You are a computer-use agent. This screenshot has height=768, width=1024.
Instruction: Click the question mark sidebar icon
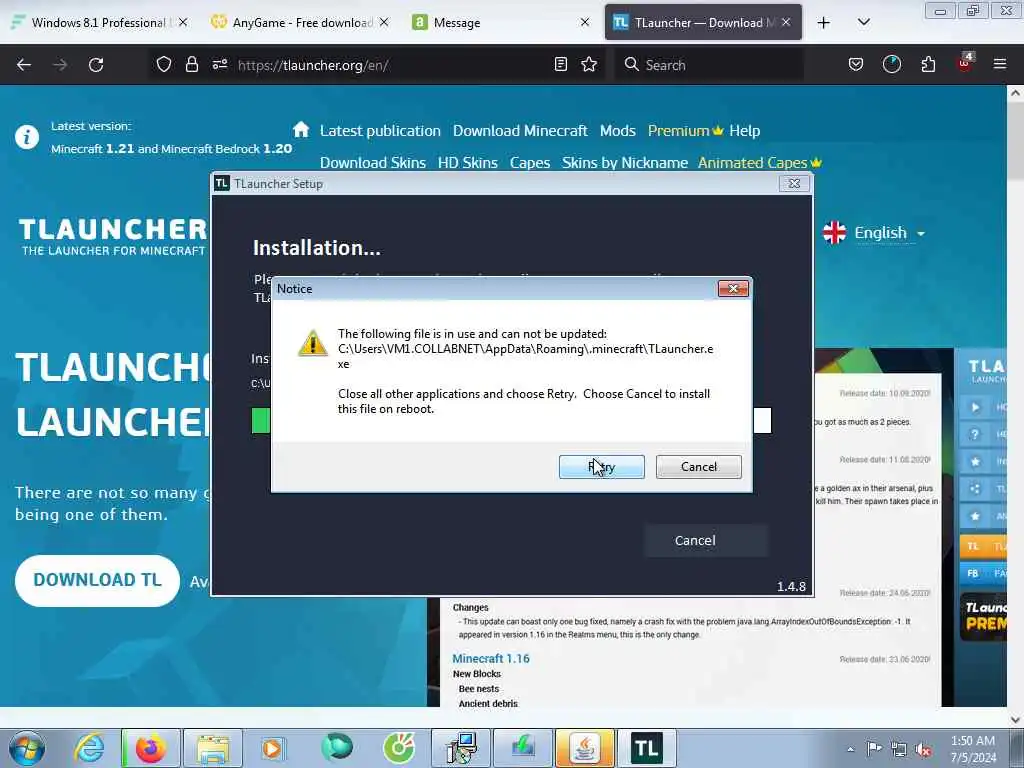[975, 434]
